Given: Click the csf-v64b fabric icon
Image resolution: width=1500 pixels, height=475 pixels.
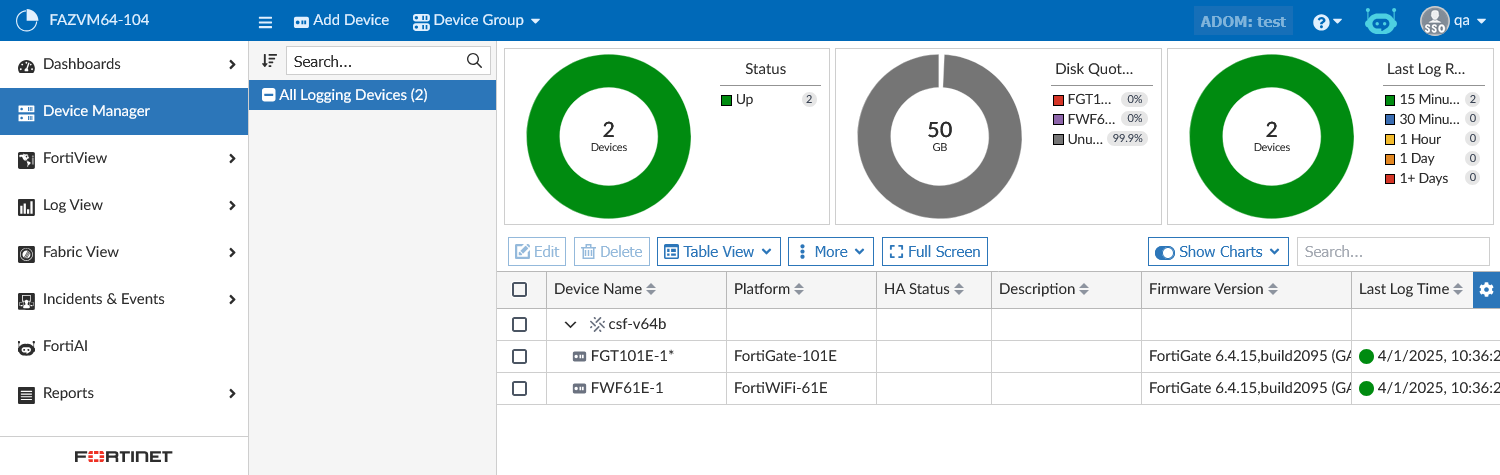Looking at the screenshot, I should pos(597,324).
